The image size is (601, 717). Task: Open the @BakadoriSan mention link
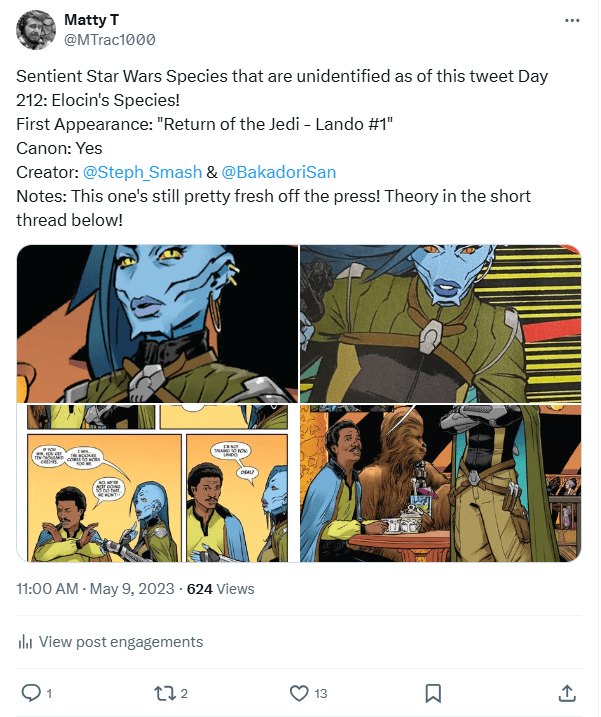click(278, 172)
